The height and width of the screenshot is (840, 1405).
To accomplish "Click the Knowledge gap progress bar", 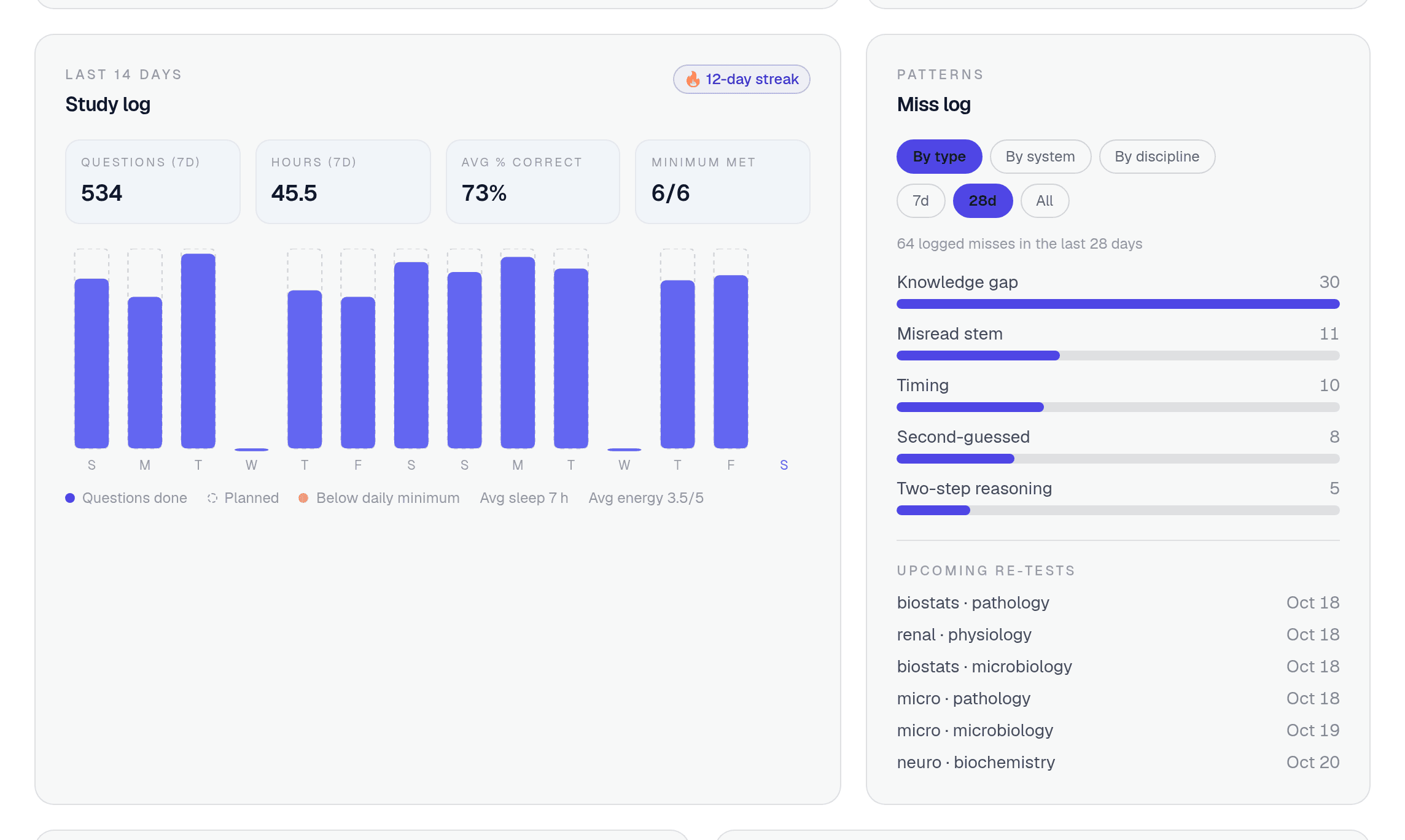I will tap(1118, 304).
